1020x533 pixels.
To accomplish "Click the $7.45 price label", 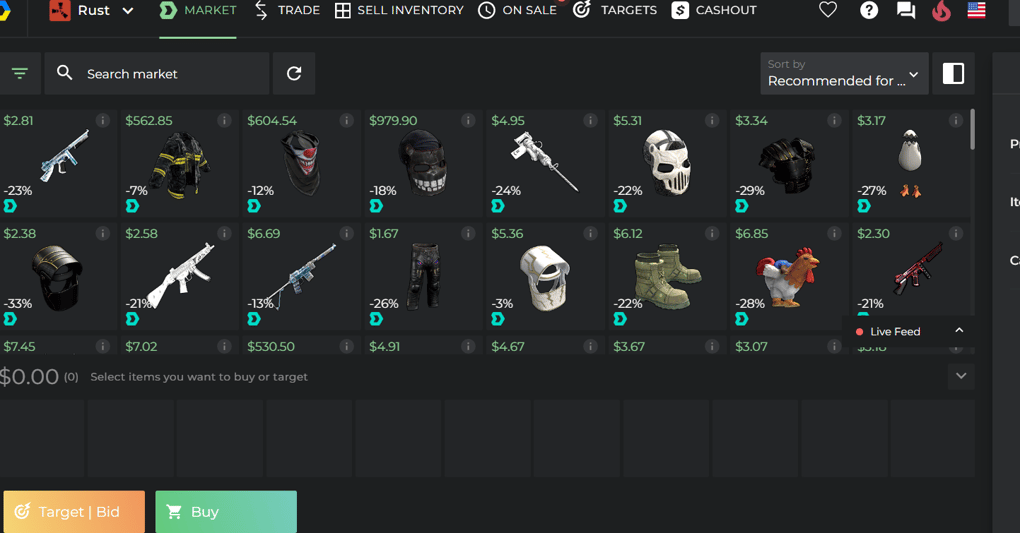I will (x=20, y=346).
